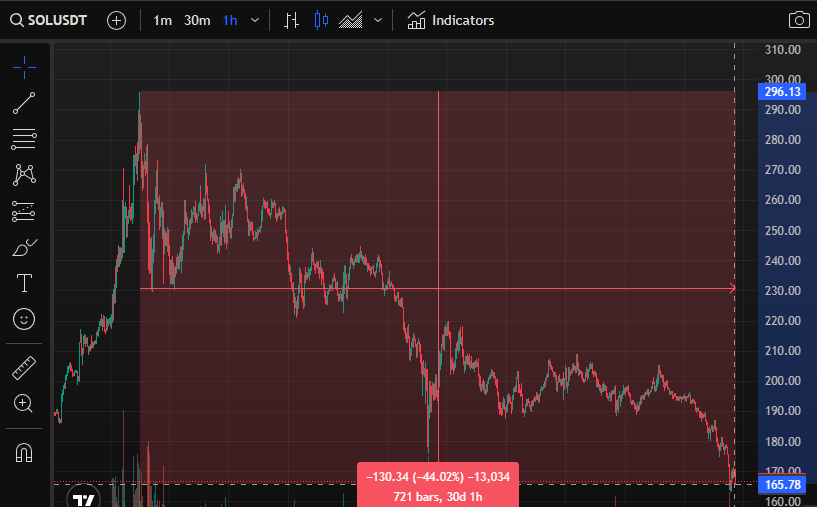Activate the zoom in tool
The height and width of the screenshot is (507, 817).
coord(24,403)
